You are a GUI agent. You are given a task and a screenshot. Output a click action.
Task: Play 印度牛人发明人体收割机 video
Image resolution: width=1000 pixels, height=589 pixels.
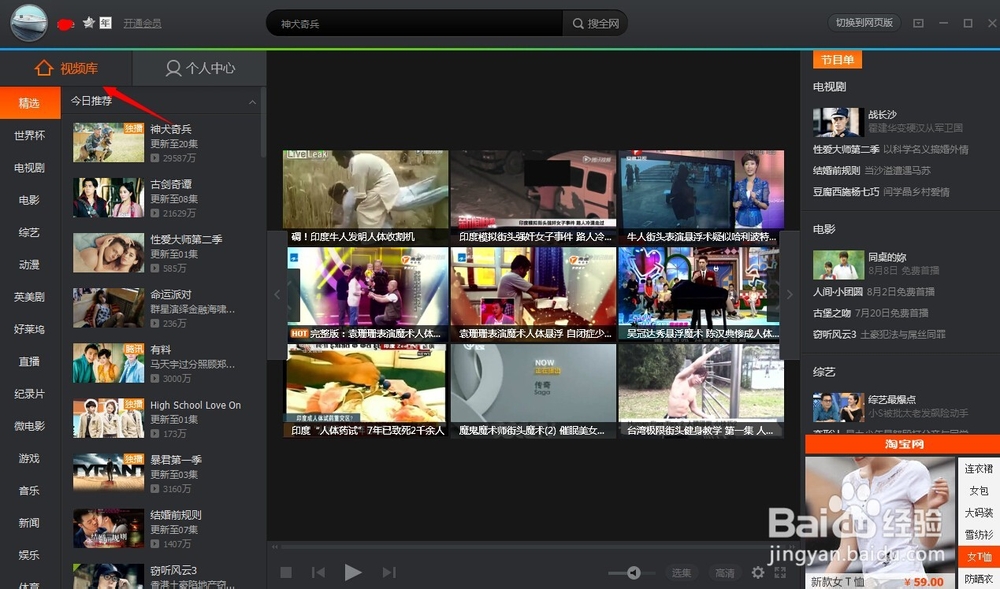[x=366, y=196]
